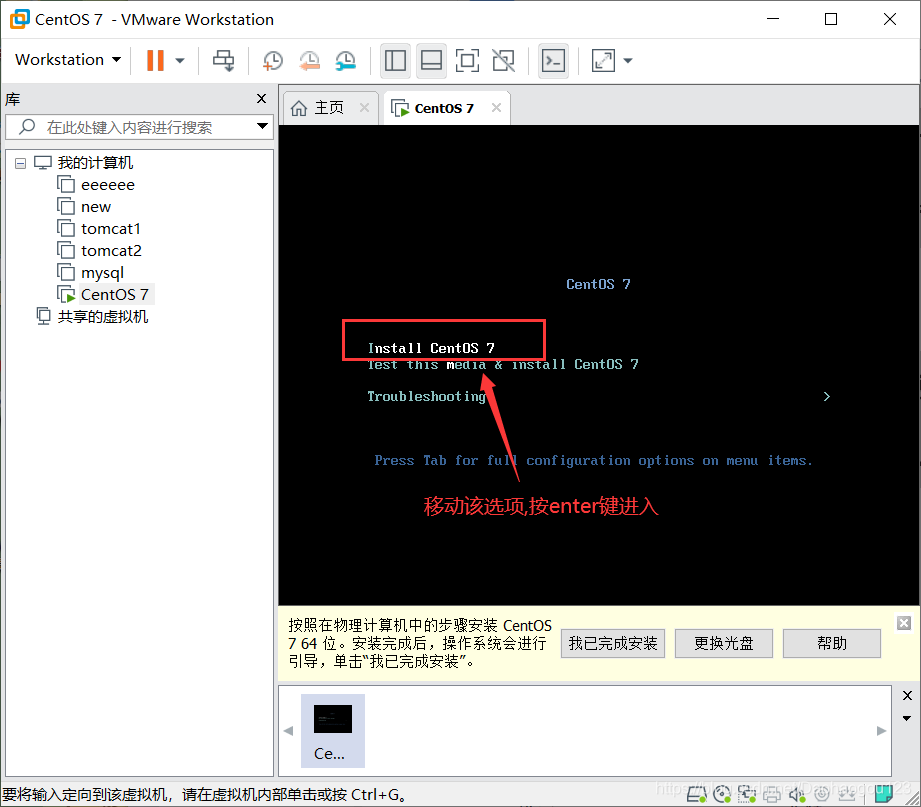Select the mysql virtual machine
Screen dimensions: 921x807
90,273
